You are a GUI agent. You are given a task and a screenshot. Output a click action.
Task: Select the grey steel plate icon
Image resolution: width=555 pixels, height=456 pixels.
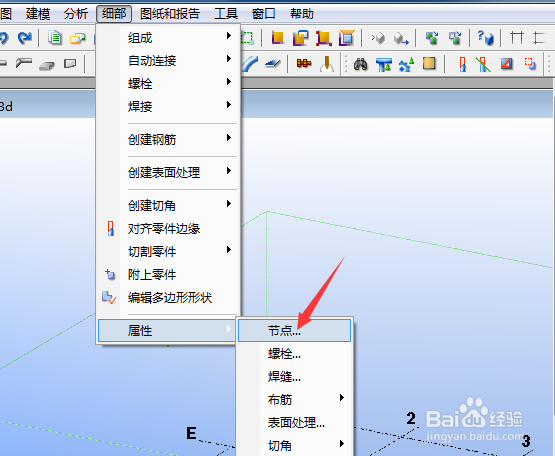pyautogui.click(x=47, y=65)
